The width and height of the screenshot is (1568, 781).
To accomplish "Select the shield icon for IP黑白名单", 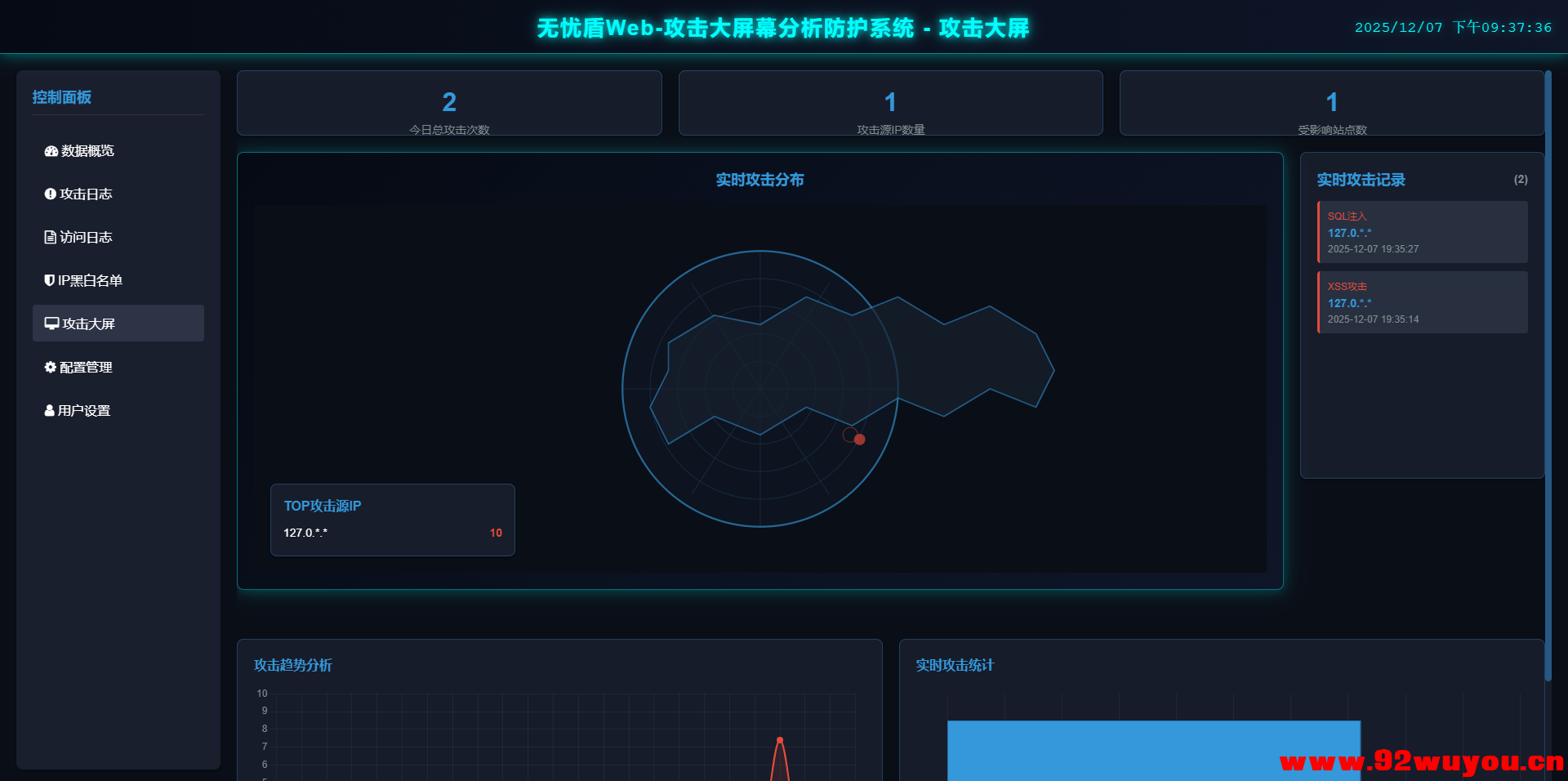I will coord(49,280).
